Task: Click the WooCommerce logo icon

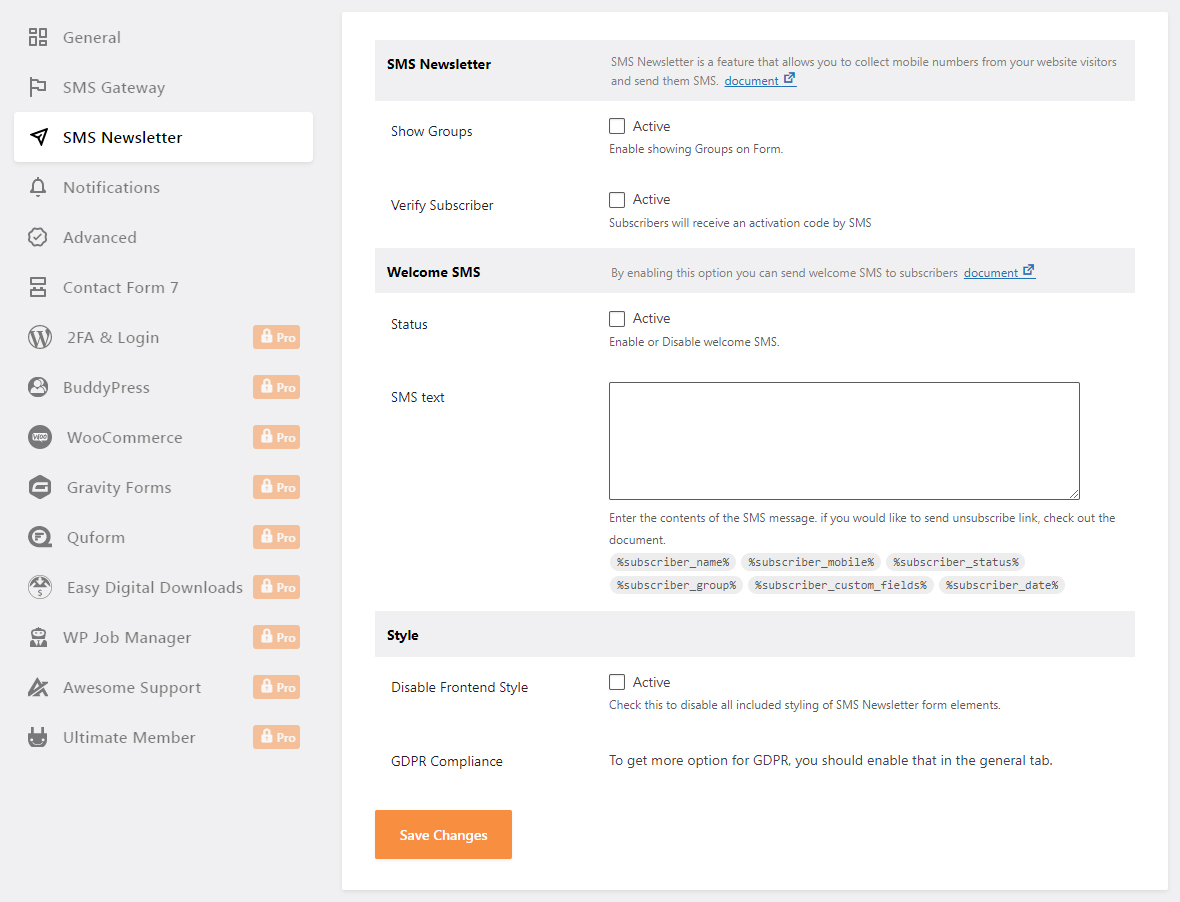Action: tap(40, 438)
